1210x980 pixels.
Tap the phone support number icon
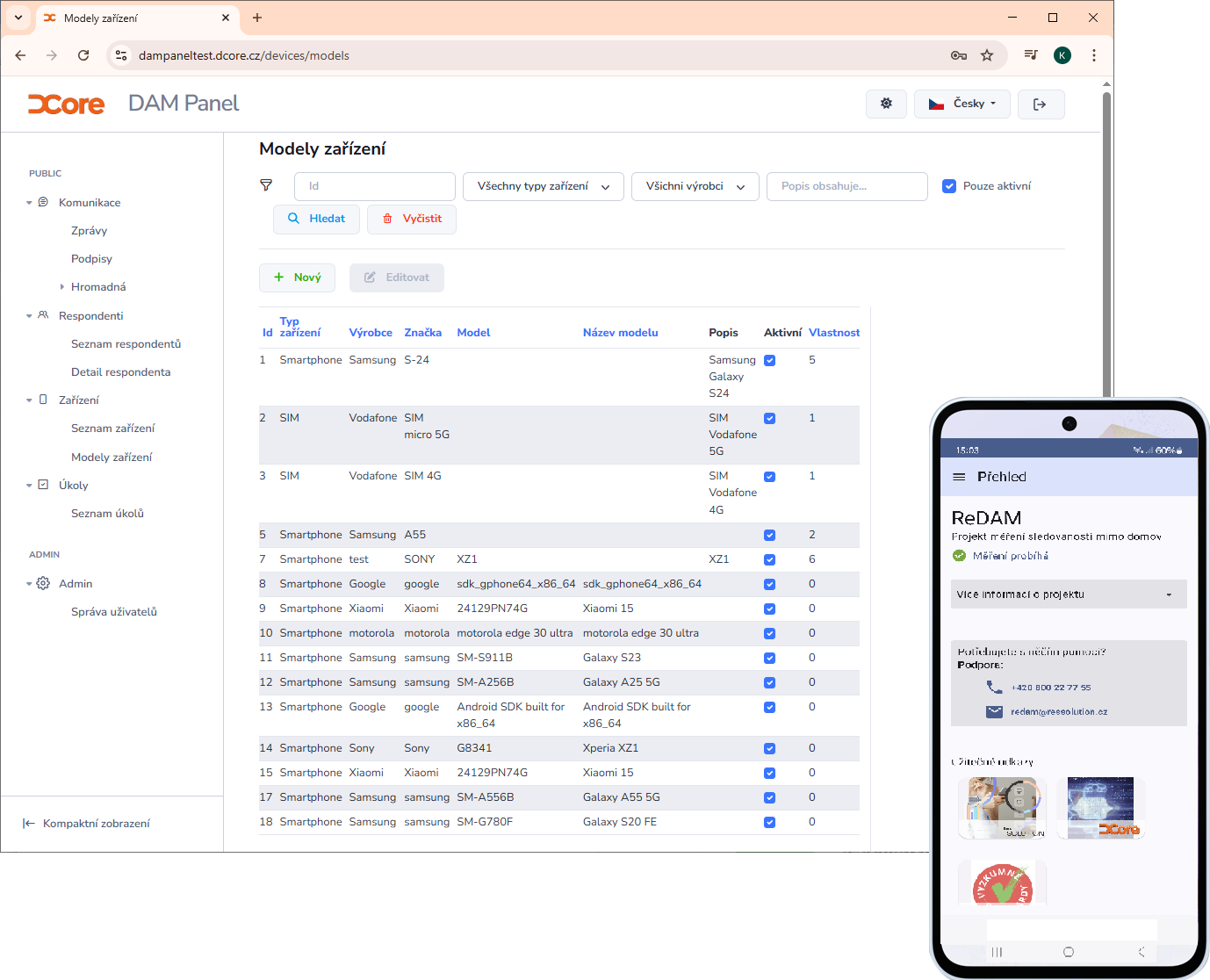pos(994,687)
